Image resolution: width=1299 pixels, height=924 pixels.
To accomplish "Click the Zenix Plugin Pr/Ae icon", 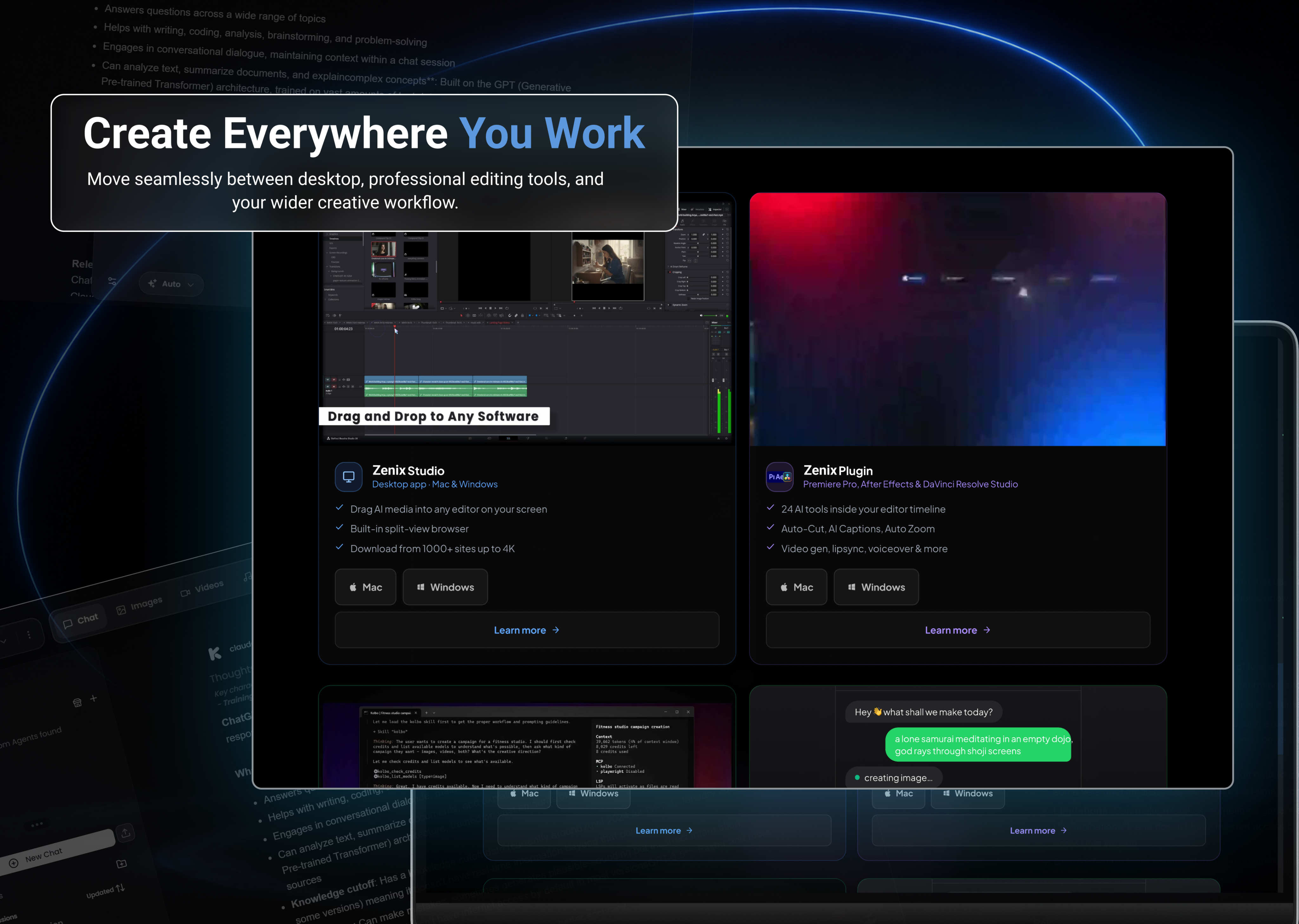I will click(x=780, y=476).
